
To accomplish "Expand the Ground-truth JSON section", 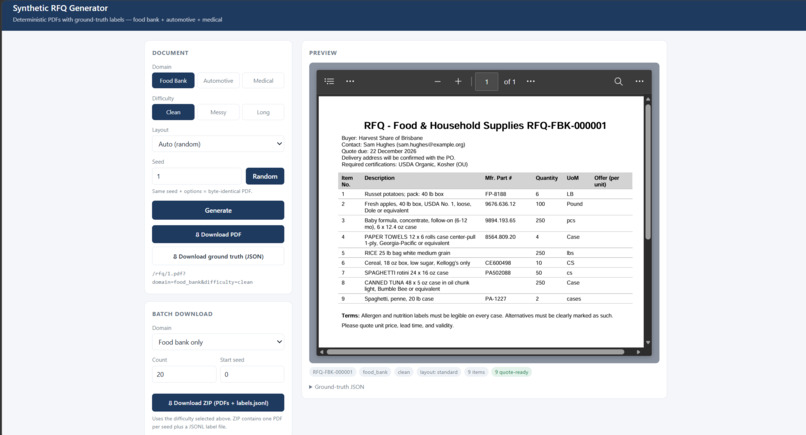I will [337, 387].
